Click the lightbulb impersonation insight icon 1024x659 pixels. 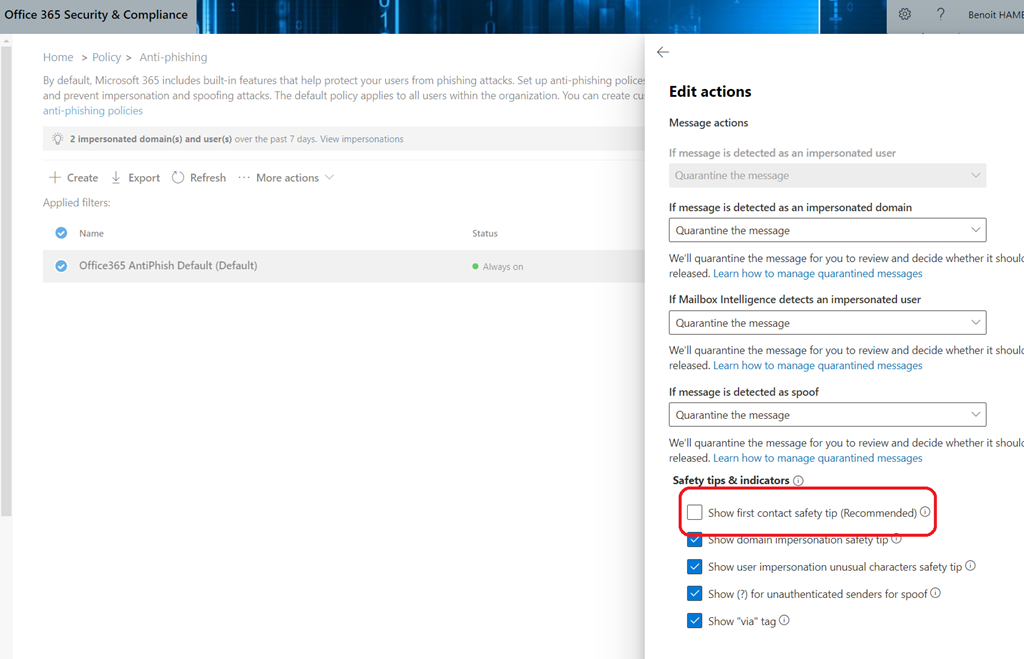57,138
